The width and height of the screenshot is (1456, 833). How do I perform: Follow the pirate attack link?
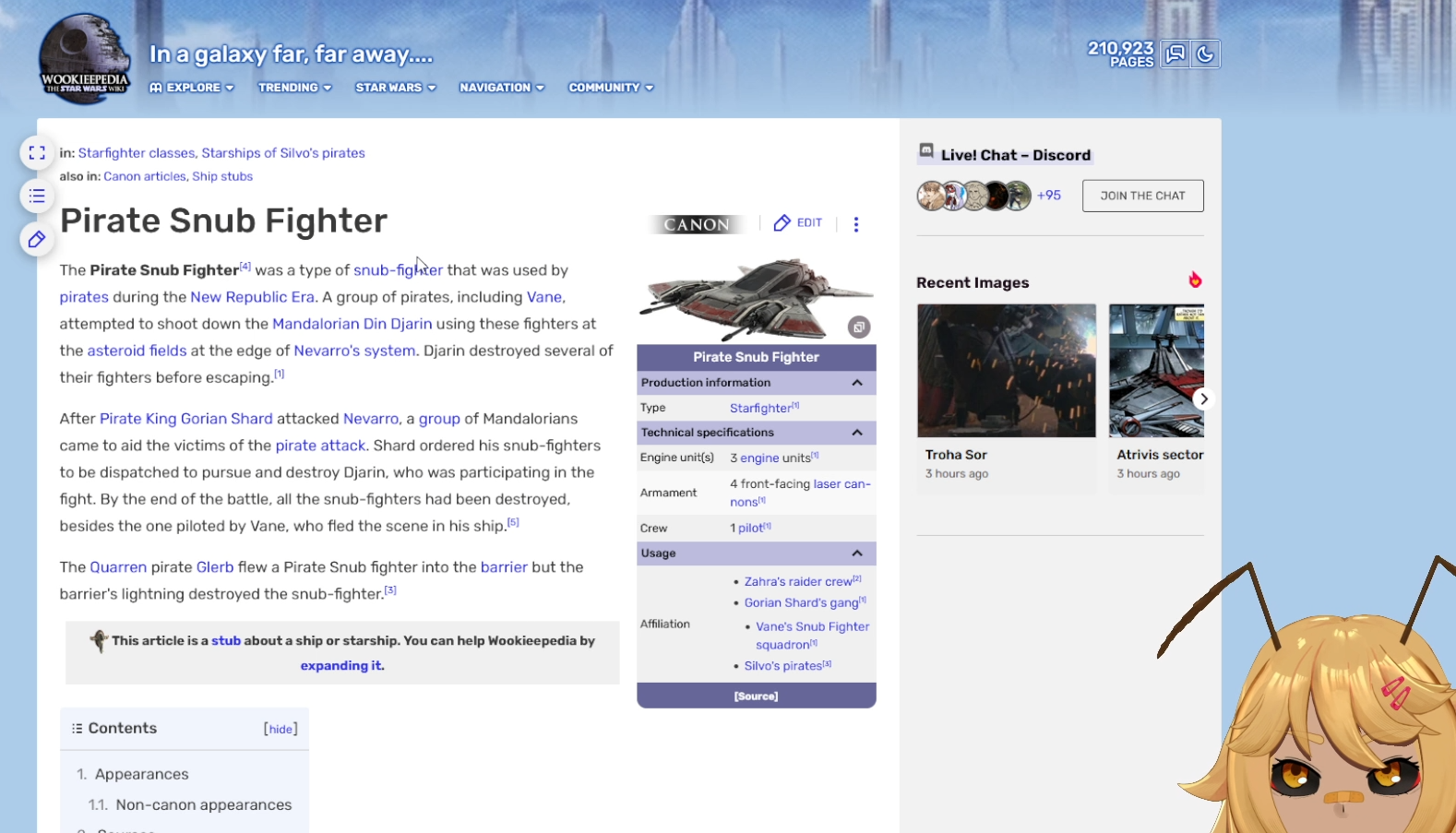320,446
